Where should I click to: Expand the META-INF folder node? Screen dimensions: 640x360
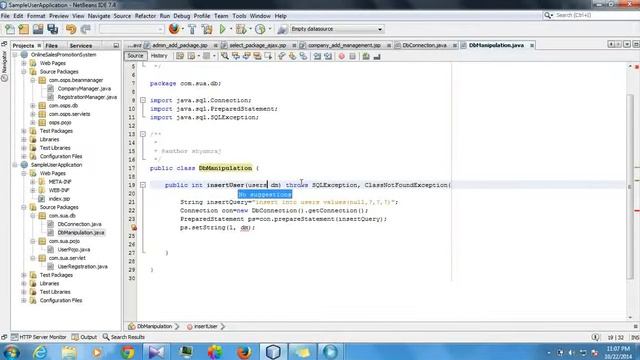tap(33, 182)
